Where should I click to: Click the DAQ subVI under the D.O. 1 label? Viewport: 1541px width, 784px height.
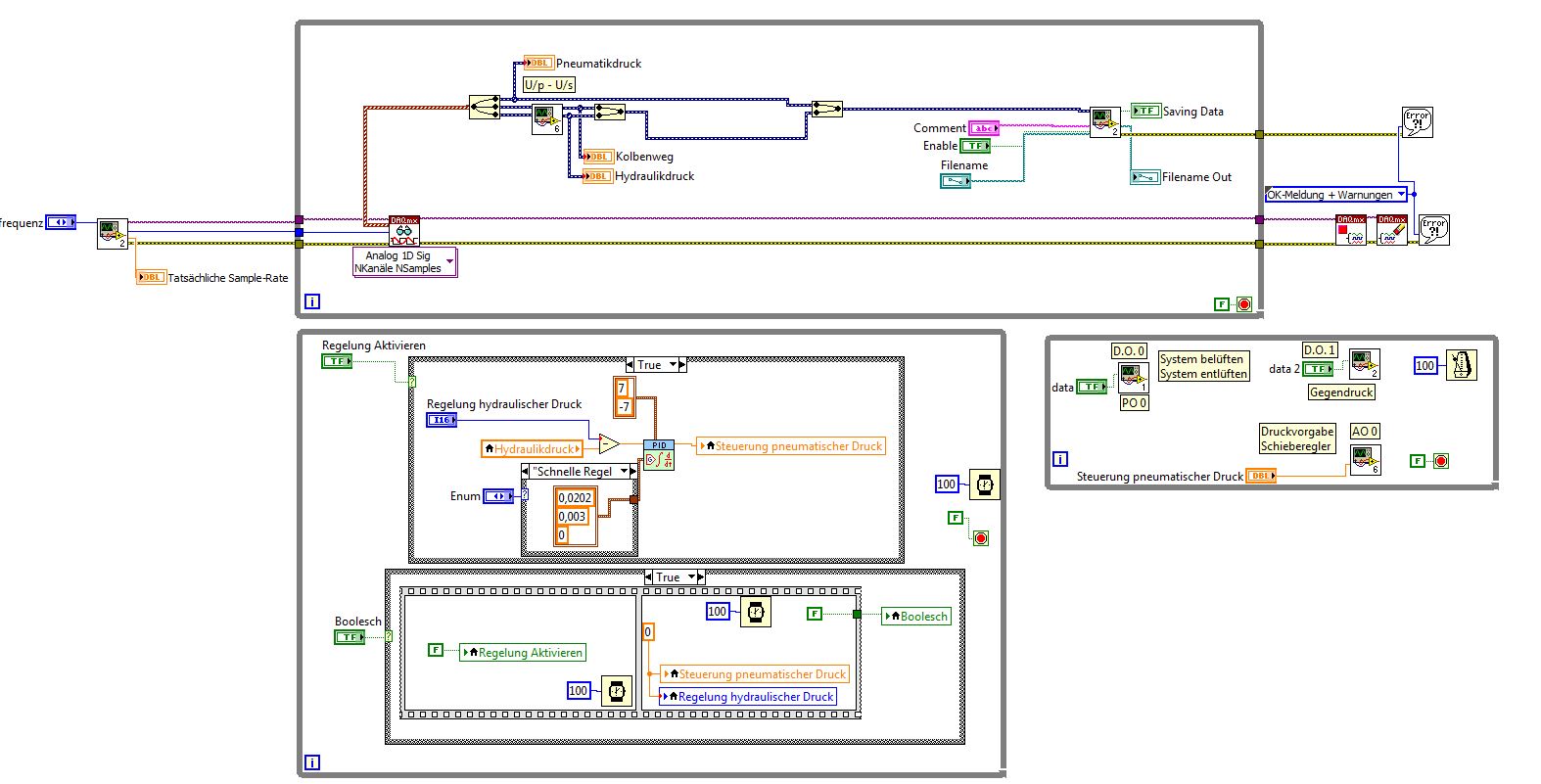[1365, 364]
